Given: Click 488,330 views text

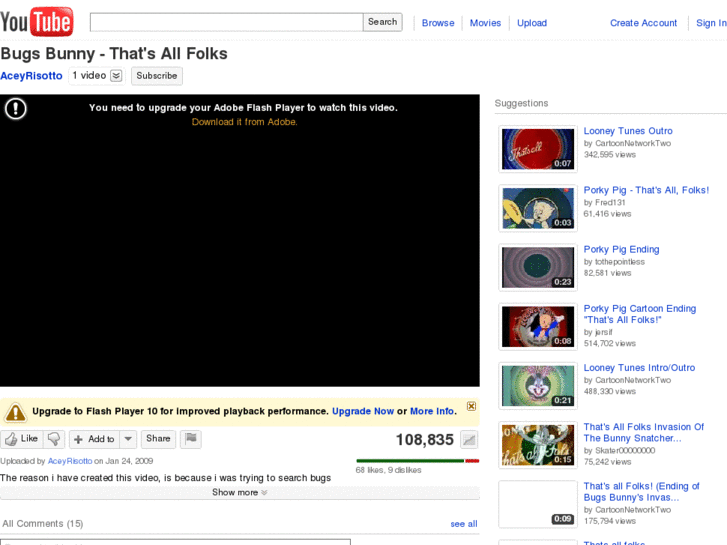Looking at the screenshot, I should [x=609, y=391].
